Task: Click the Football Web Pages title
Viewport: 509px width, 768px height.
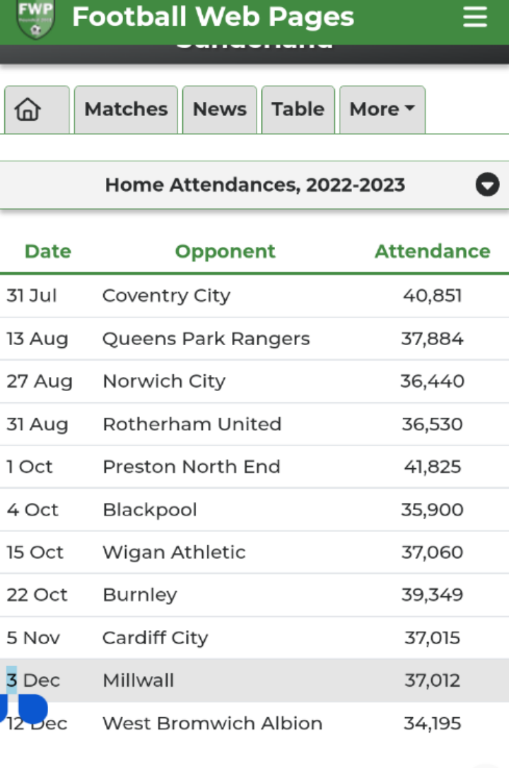Action: (x=213, y=17)
